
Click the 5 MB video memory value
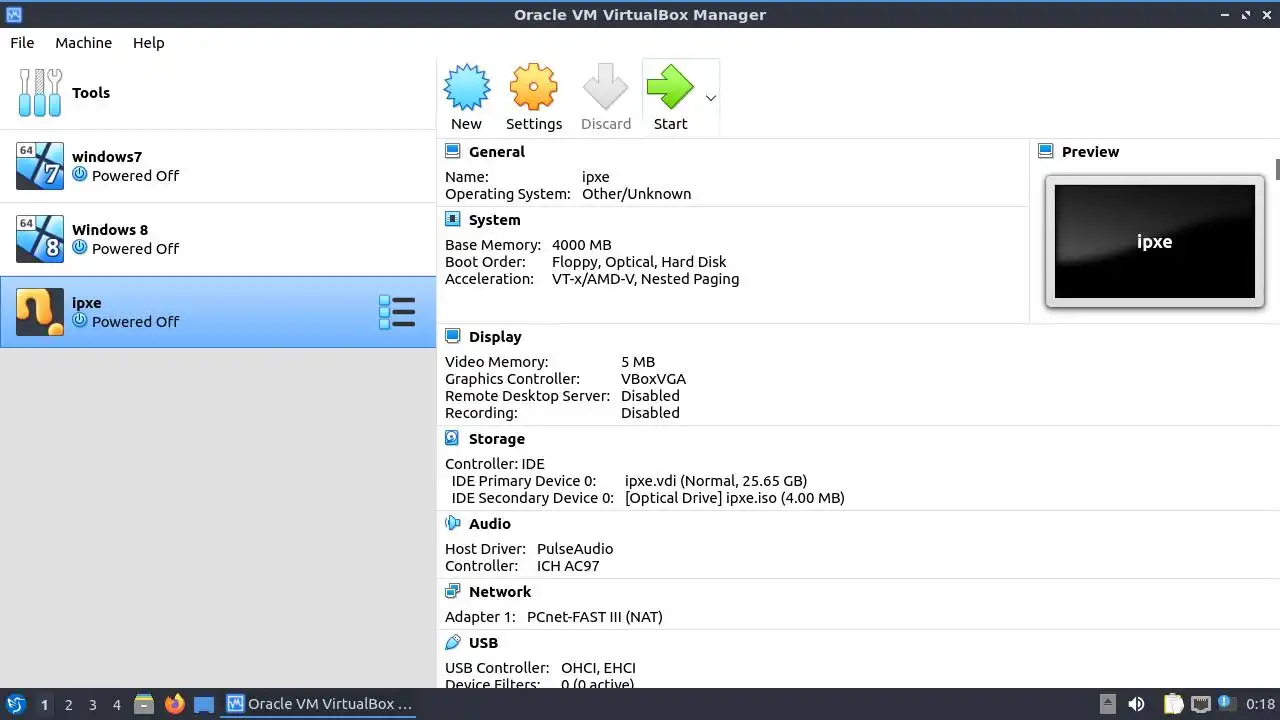(x=638, y=362)
